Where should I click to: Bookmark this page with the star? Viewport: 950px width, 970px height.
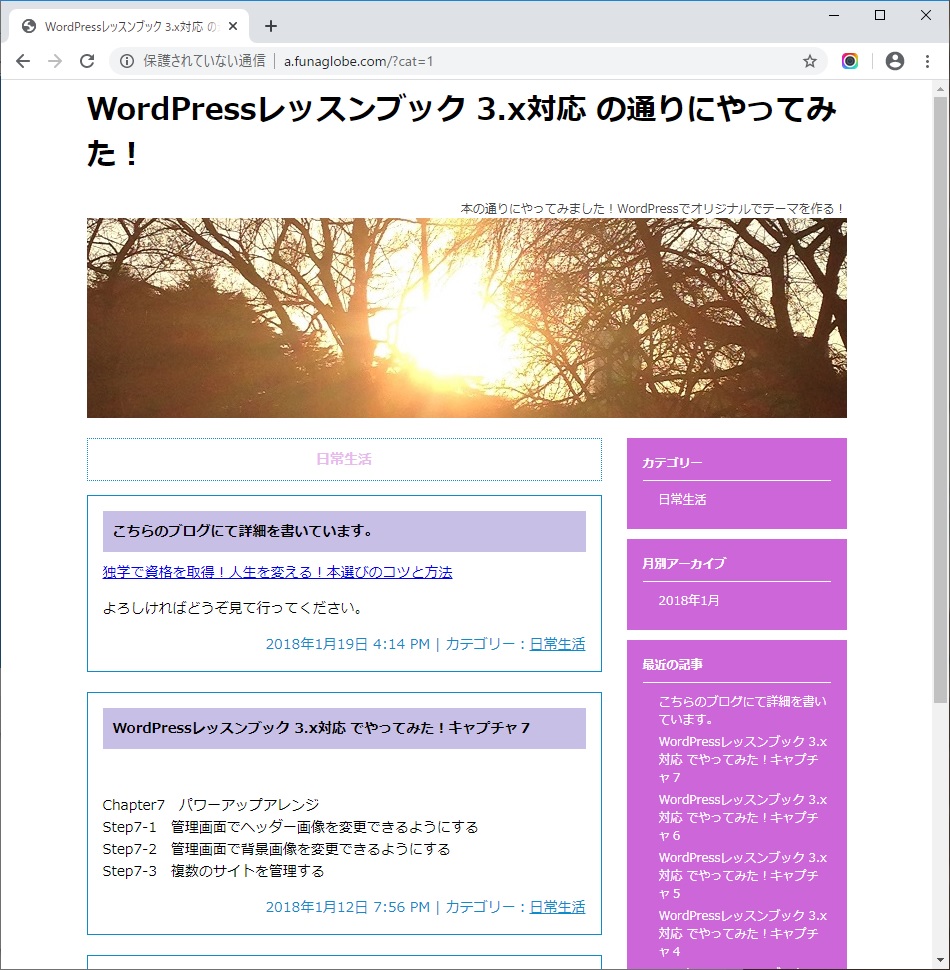click(810, 61)
